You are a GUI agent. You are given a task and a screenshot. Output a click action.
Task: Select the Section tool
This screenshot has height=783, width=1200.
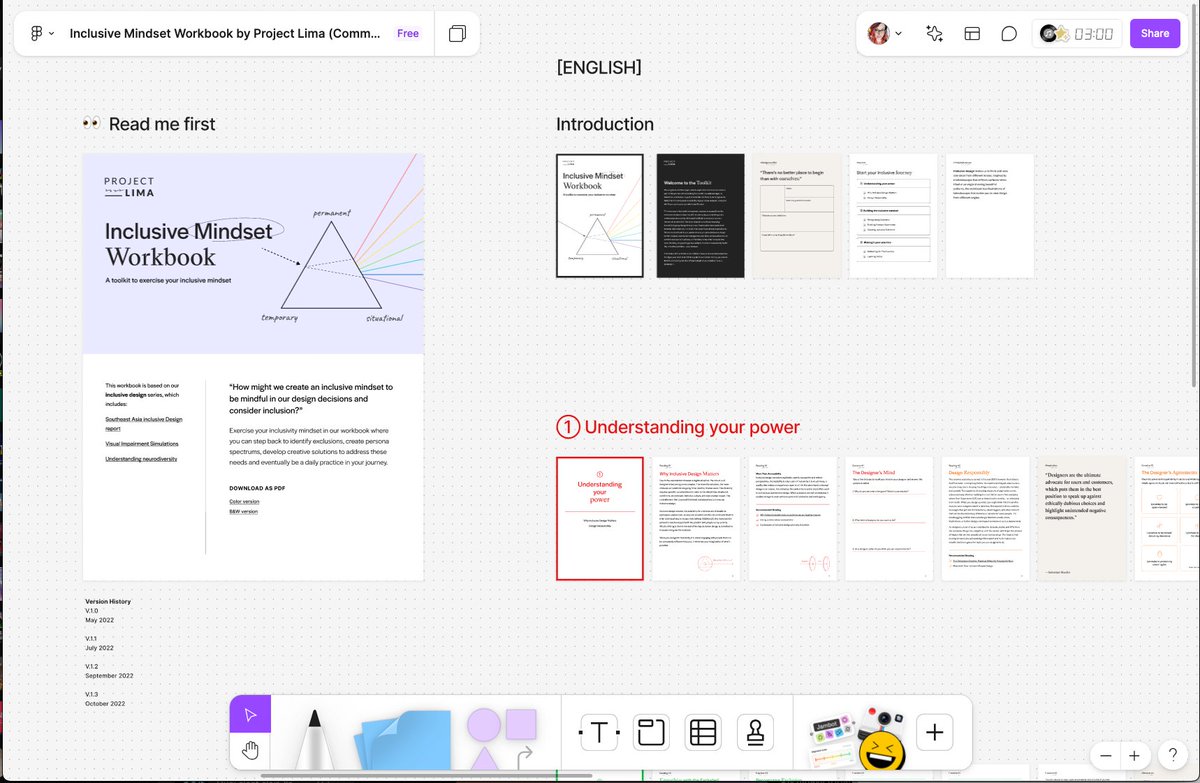click(x=651, y=733)
